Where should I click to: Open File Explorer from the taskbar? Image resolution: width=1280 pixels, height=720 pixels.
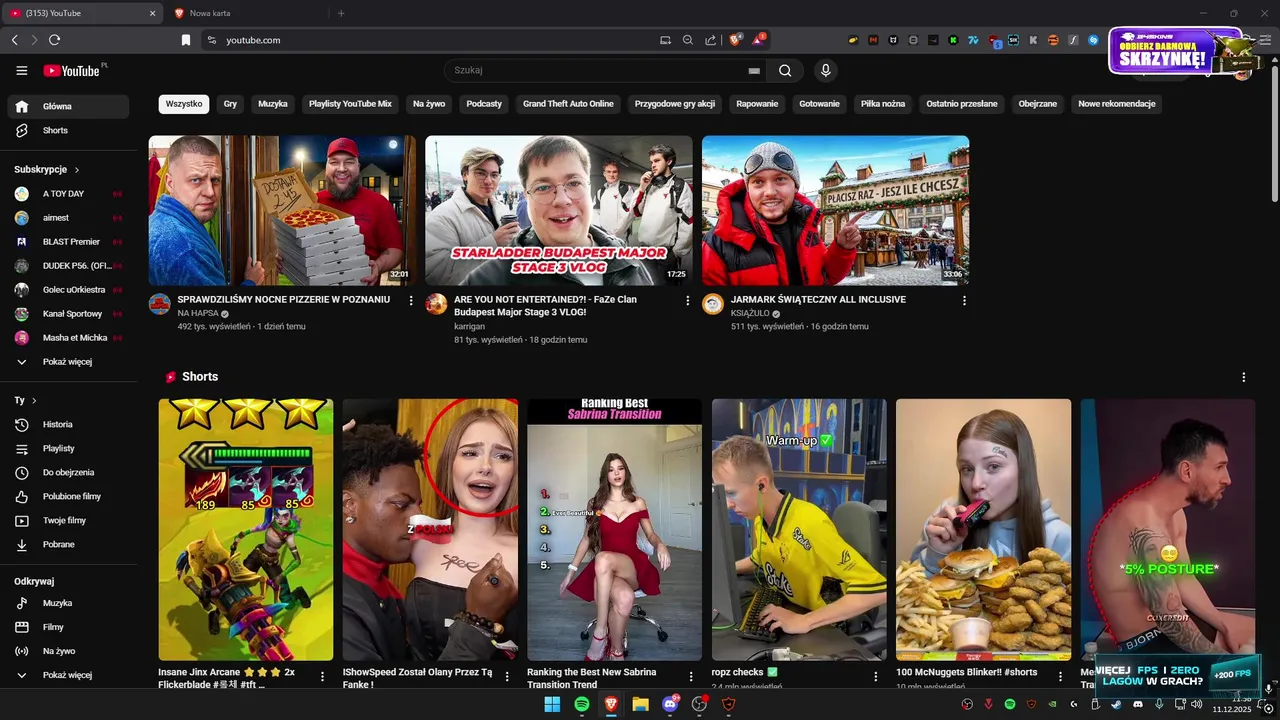640,704
